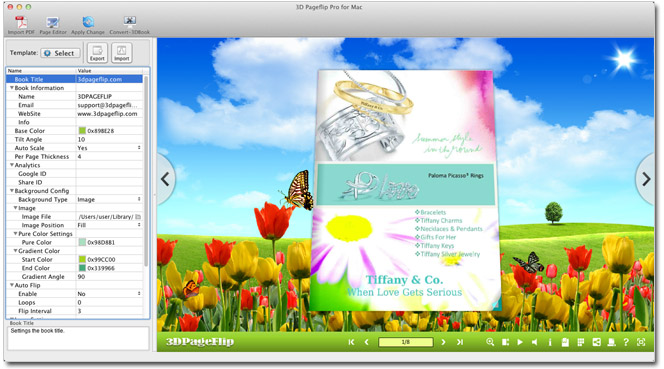Go to next page in bottom bar
This screenshot has height=369, width=664.
coord(443,342)
